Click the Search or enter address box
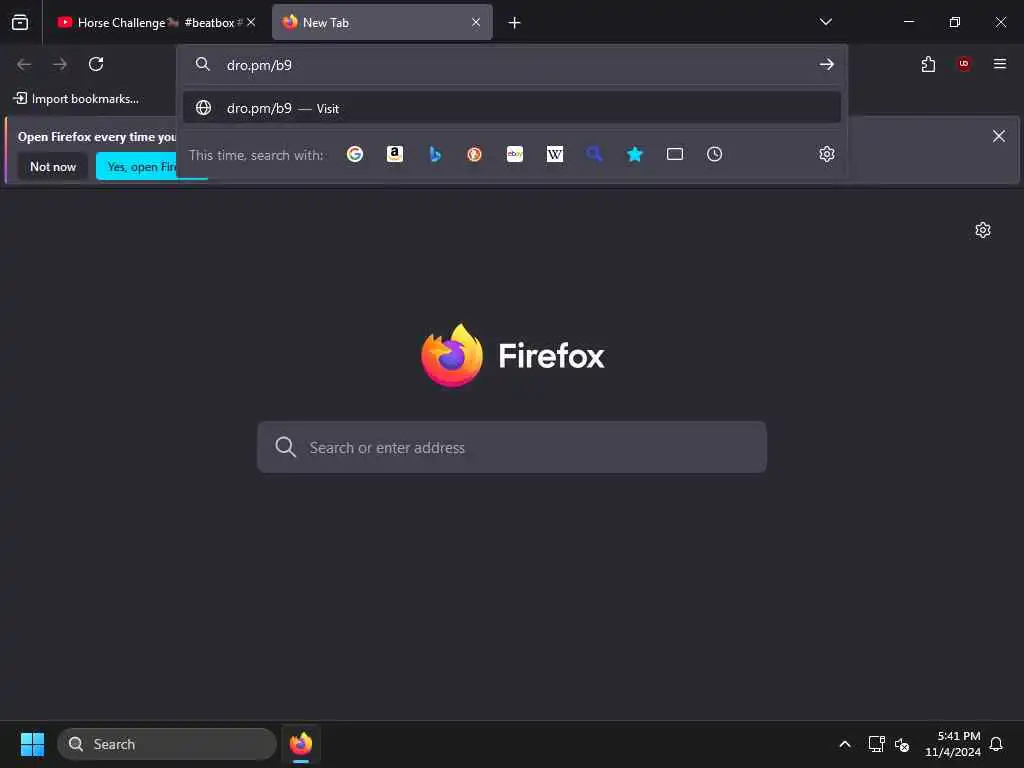 (x=512, y=447)
